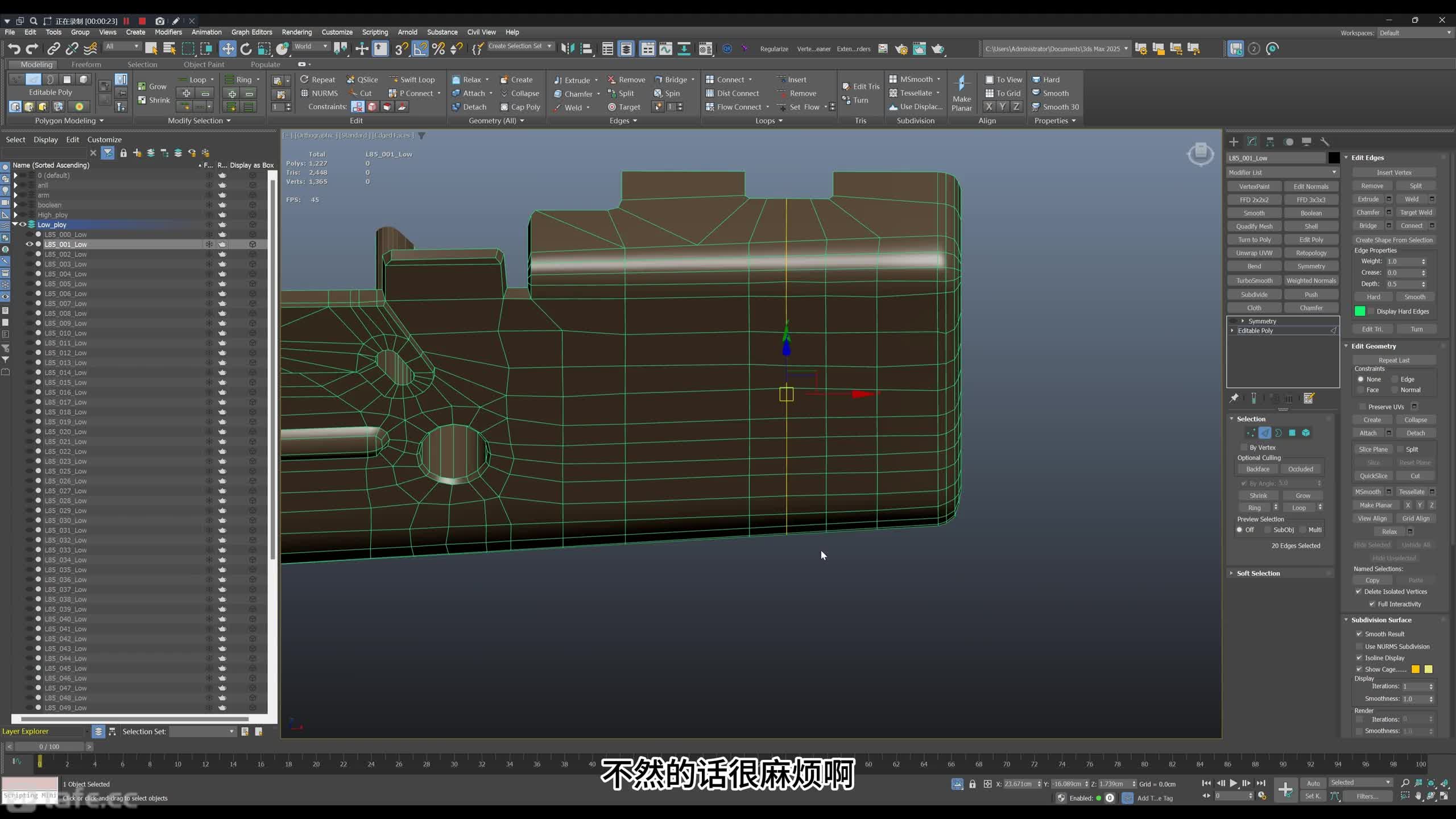Click the Link objects icon
This screenshot has width=1456, height=819.
(53, 49)
